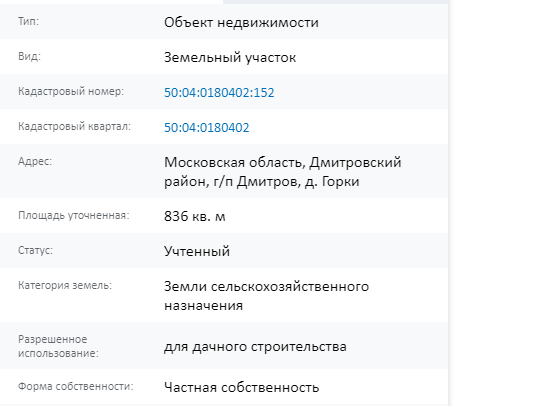552x406 pixels.
Task: Click the 'Категория земель:' label
Action: (x=65, y=285)
